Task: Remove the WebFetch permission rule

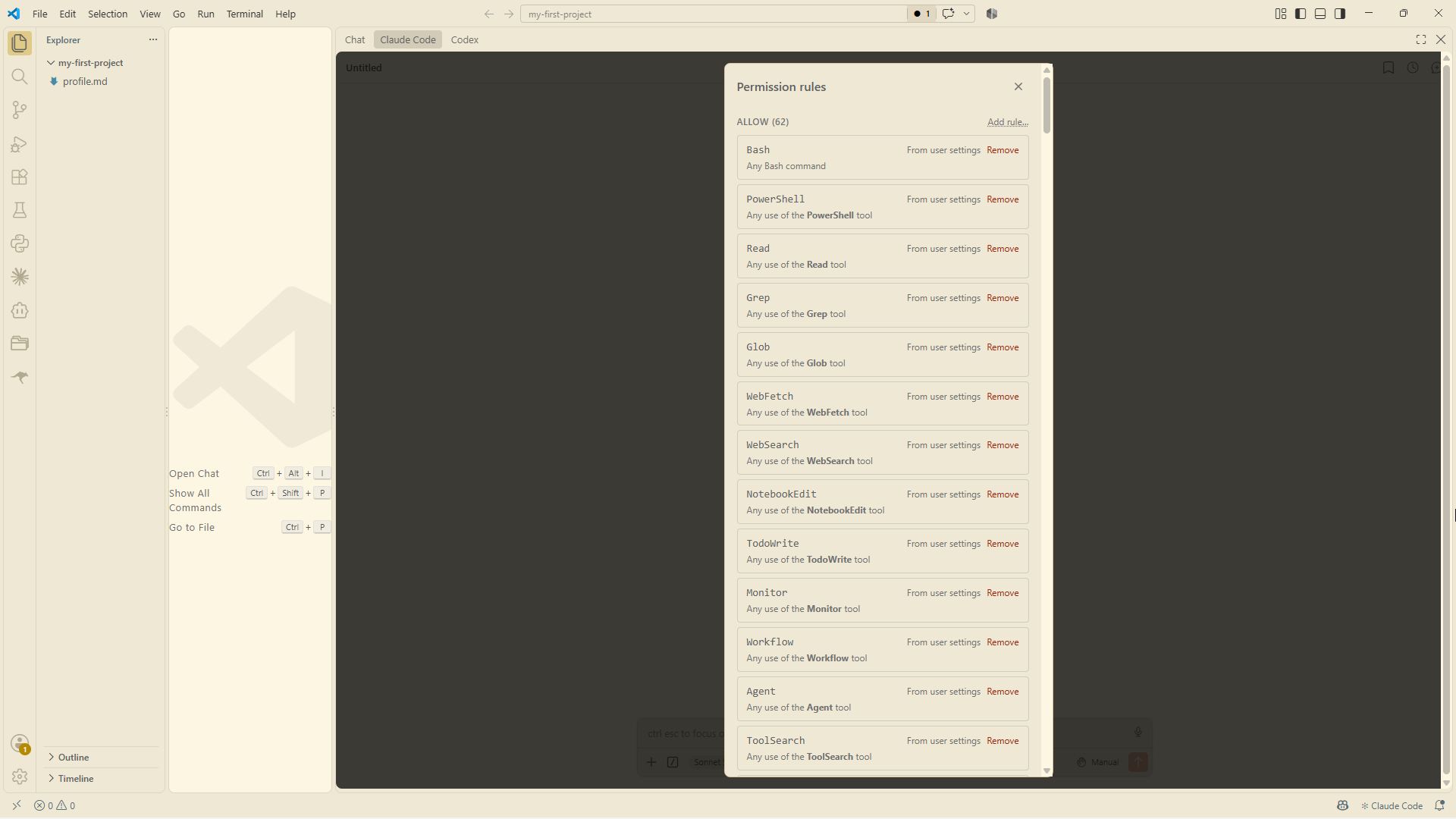Action: tap(1003, 397)
